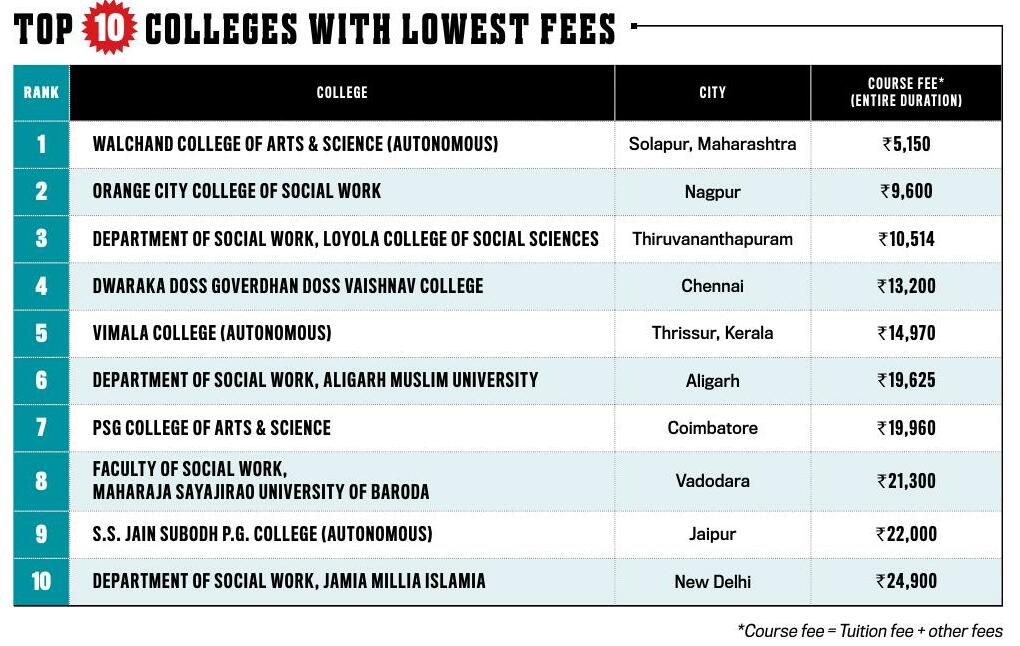This screenshot has height=646, width=1020.
Task: Click S.S. Jain Subodh P.G. College
Action: tap(262, 534)
